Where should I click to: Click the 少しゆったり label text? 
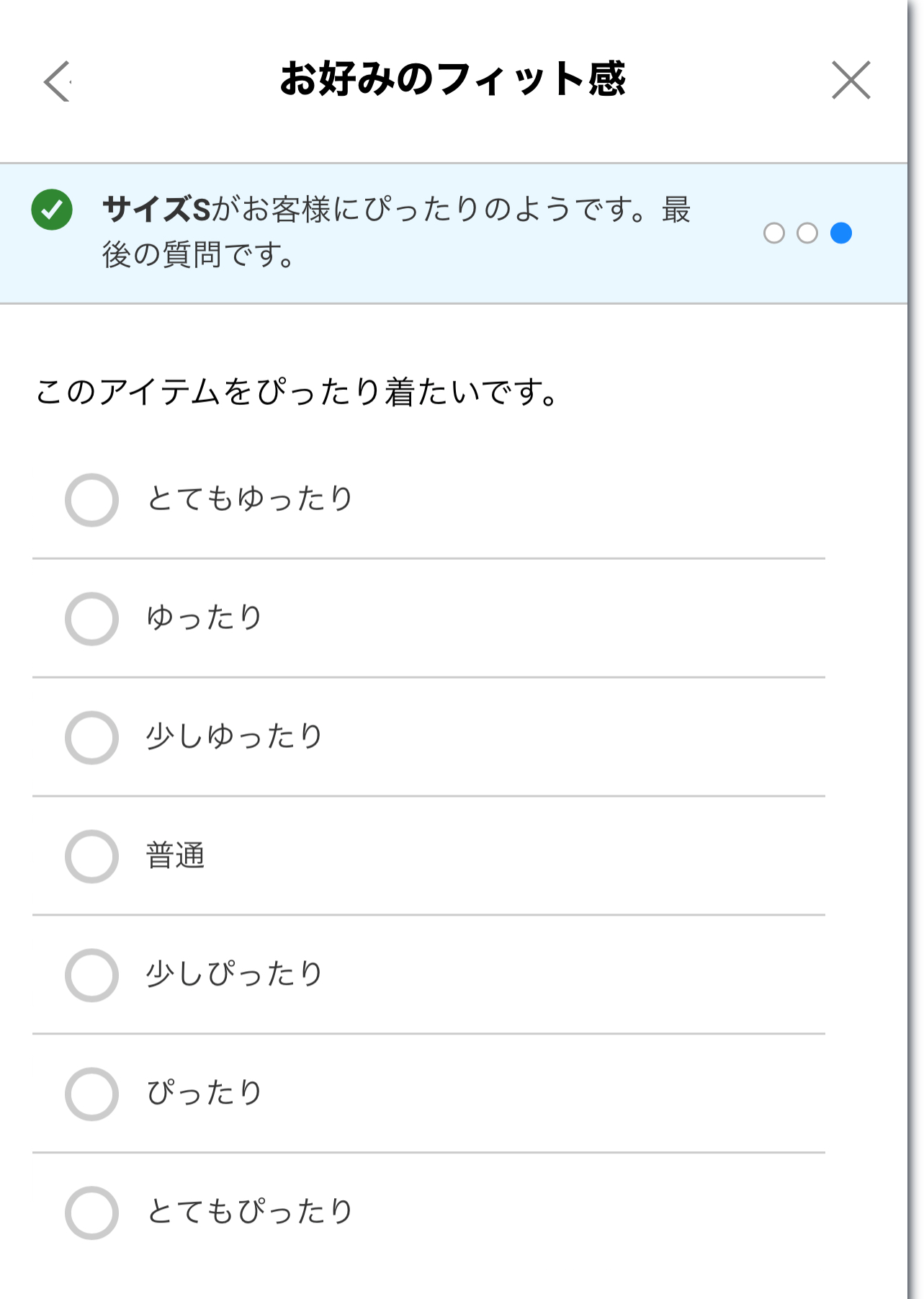pyautogui.click(x=234, y=736)
